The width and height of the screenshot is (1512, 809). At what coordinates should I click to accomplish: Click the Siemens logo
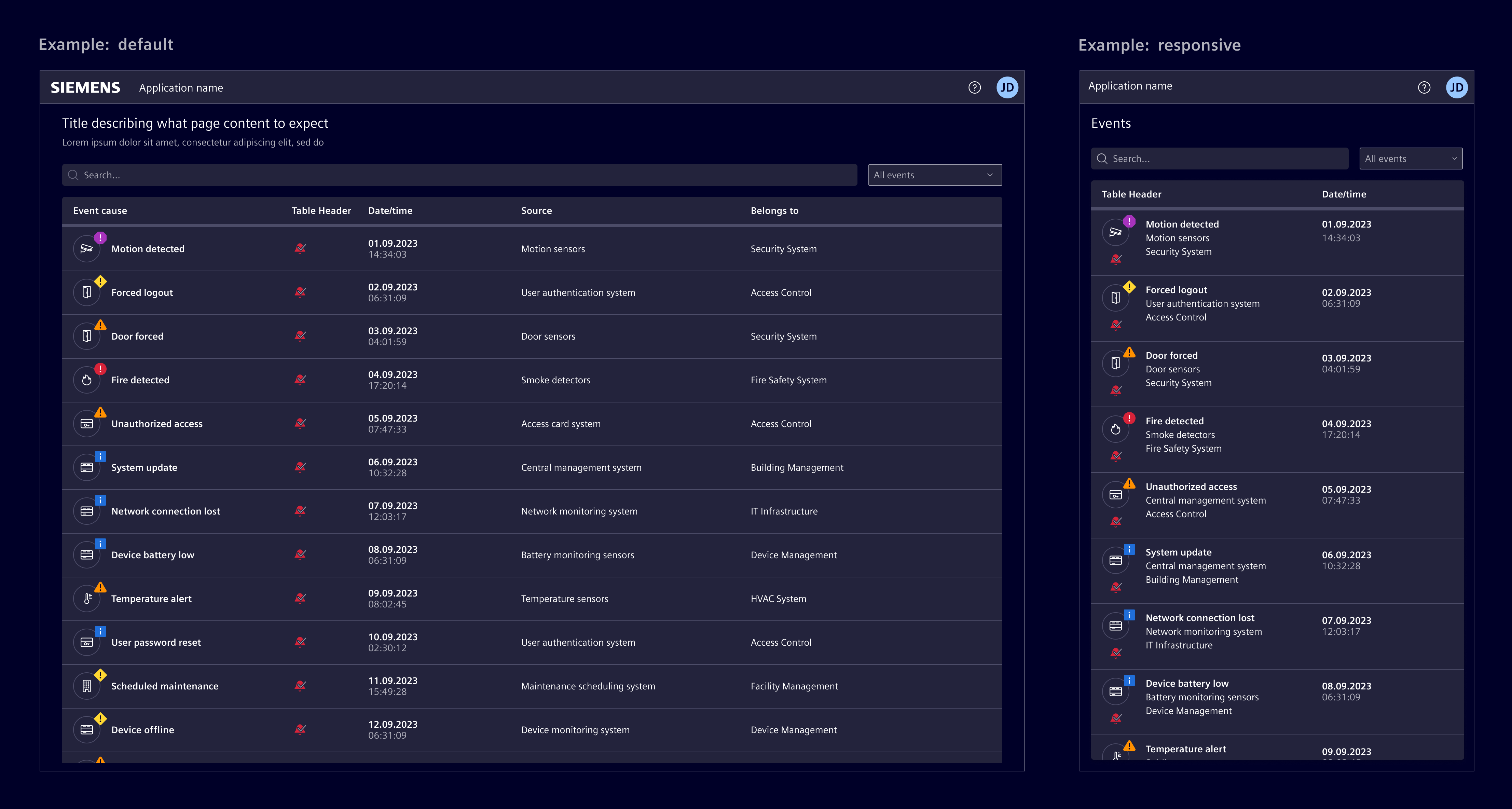[85, 87]
